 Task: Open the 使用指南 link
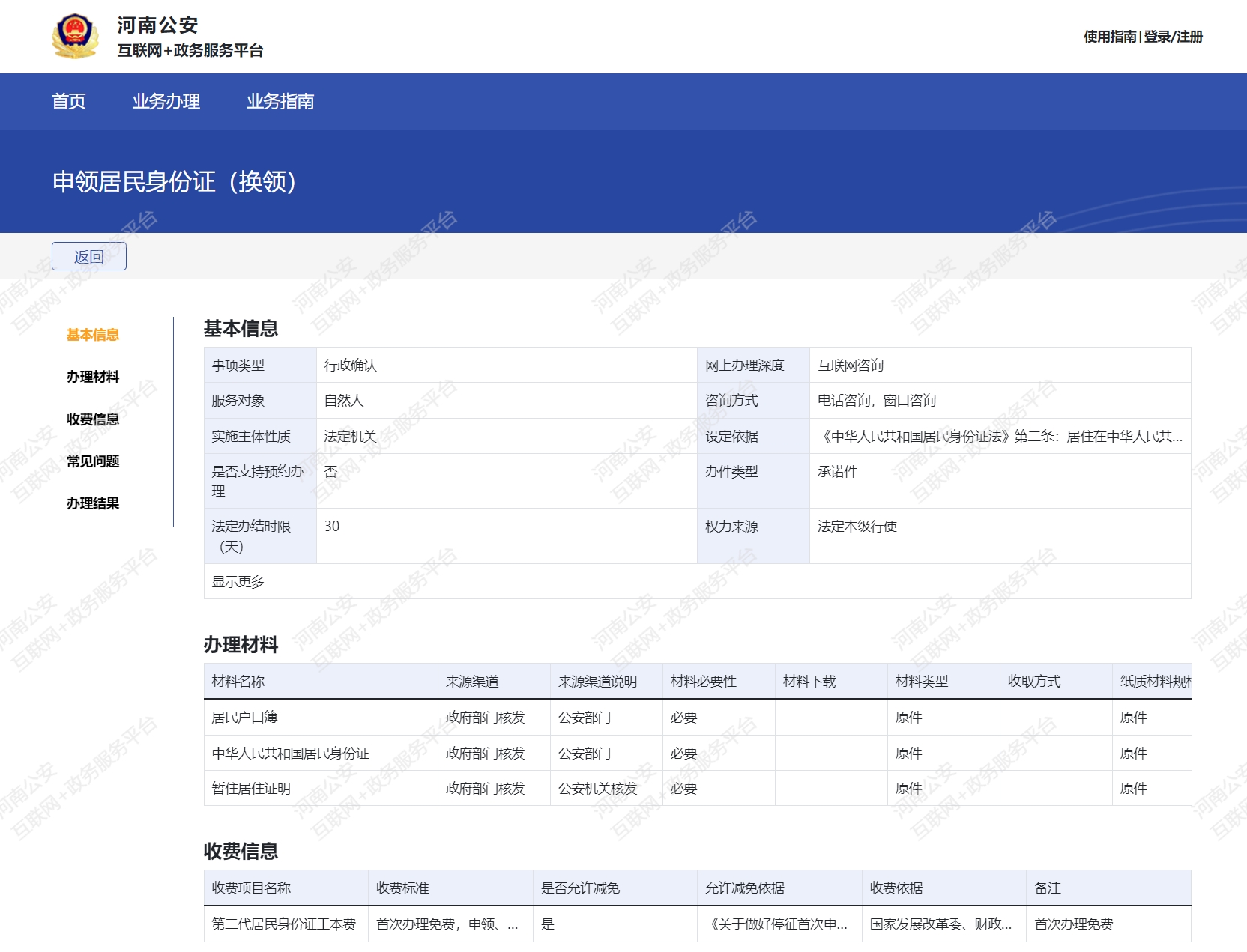(x=1110, y=37)
